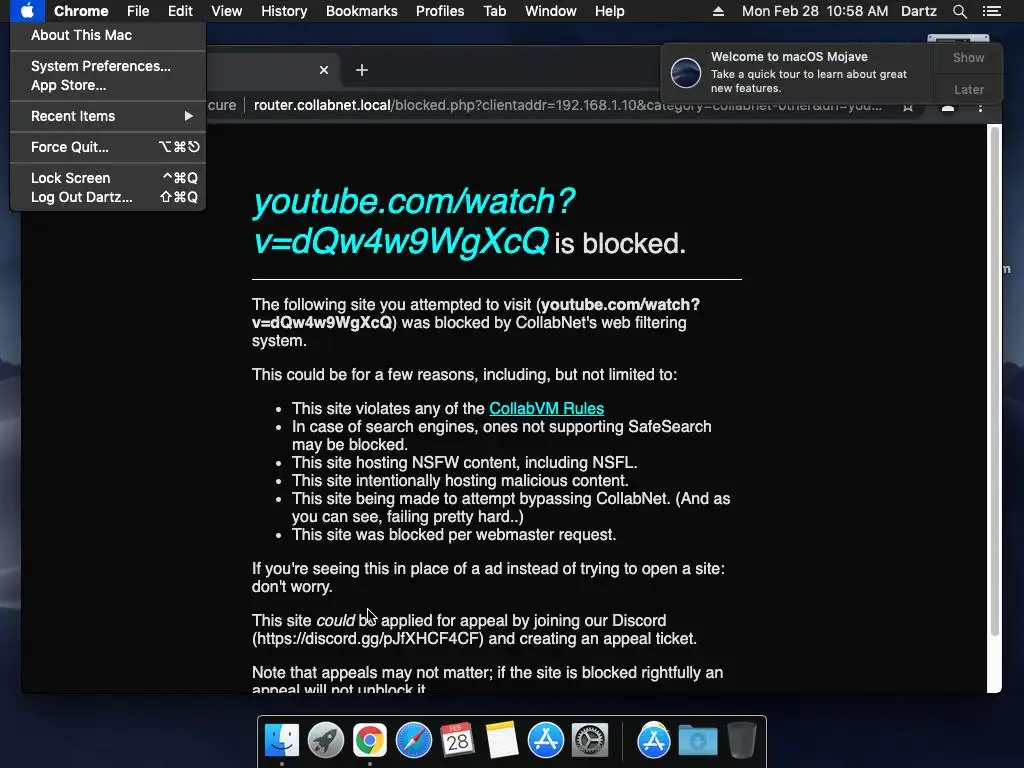The width and height of the screenshot is (1024, 768).
Task: Open the Edit menu
Action: tap(180, 11)
